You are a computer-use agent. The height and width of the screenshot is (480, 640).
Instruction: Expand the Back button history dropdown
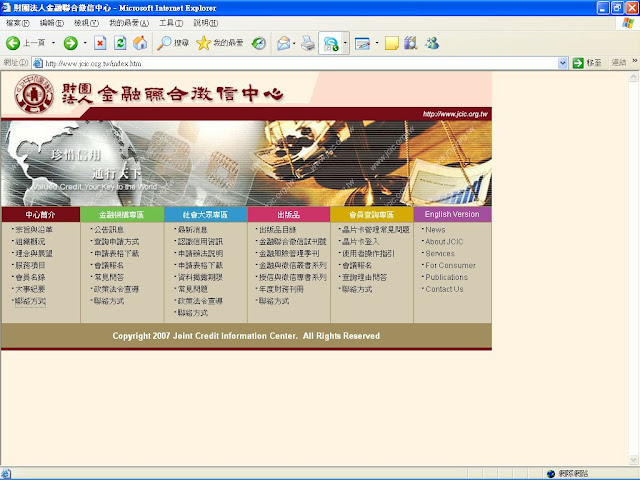(53, 43)
